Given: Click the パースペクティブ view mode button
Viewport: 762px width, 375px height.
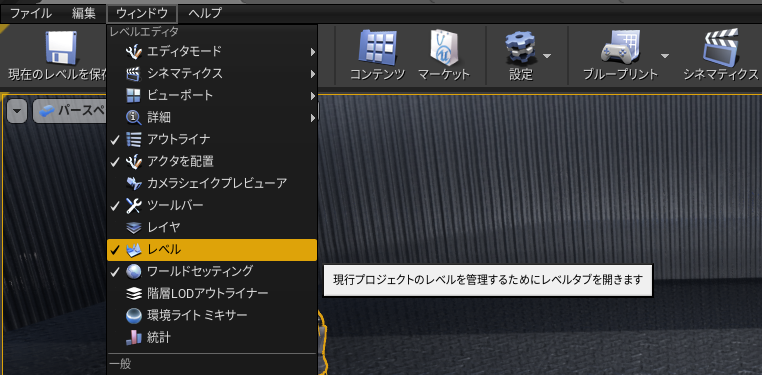Looking at the screenshot, I should (69, 111).
